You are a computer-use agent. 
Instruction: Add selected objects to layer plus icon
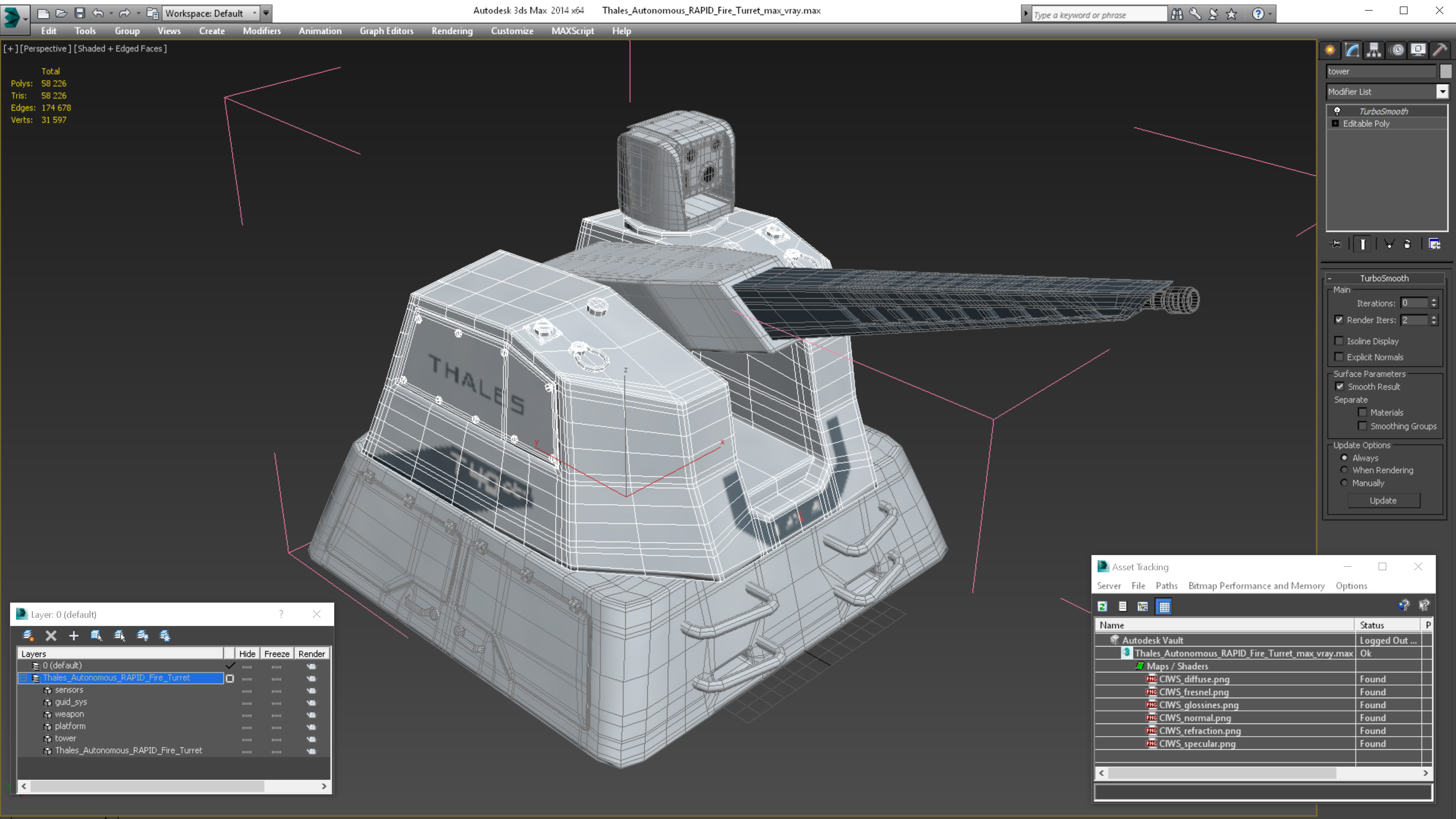click(73, 636)
